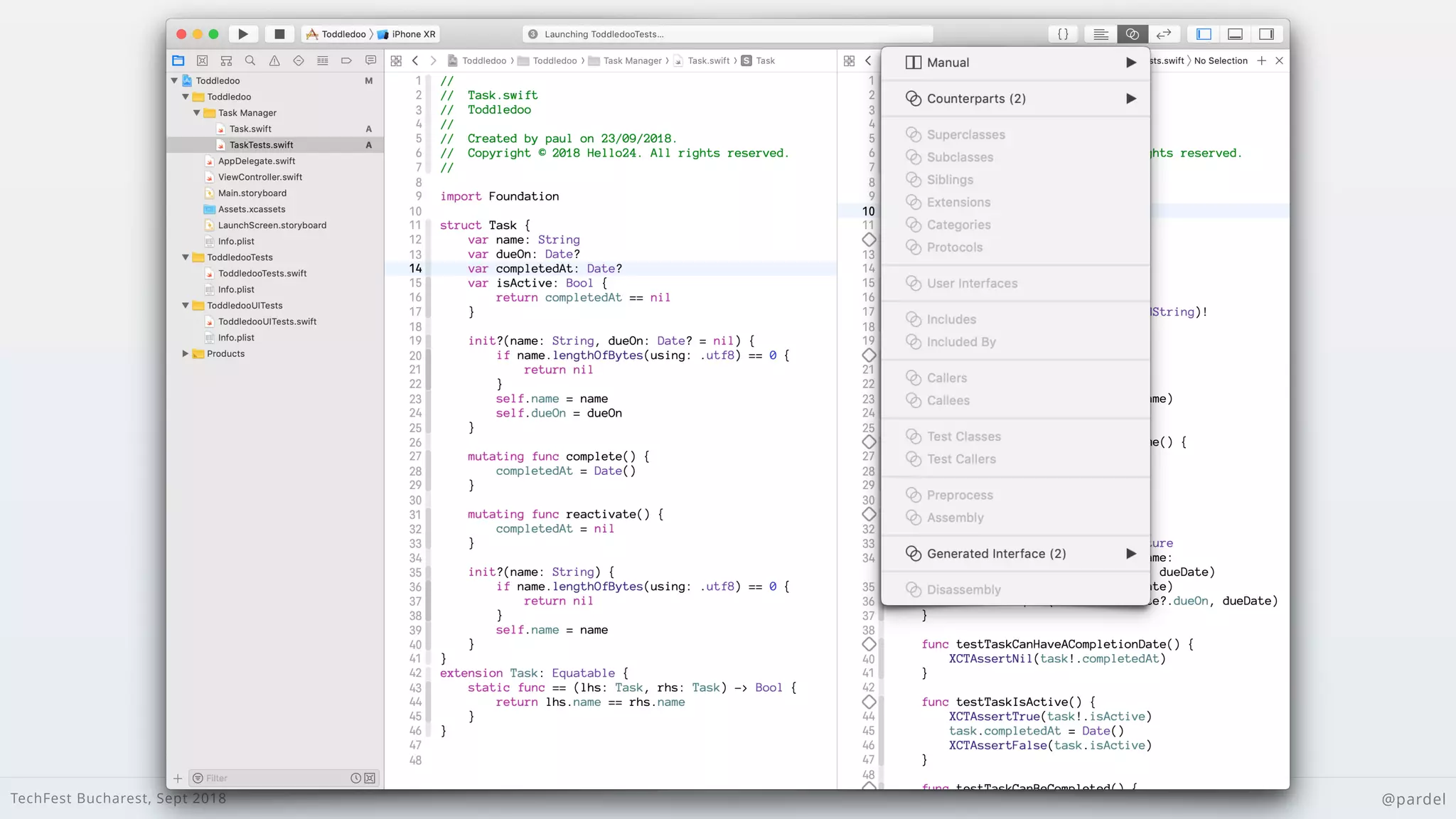
Task: Open the Version editor arrows icon
Action: [x=1164, y=34]
